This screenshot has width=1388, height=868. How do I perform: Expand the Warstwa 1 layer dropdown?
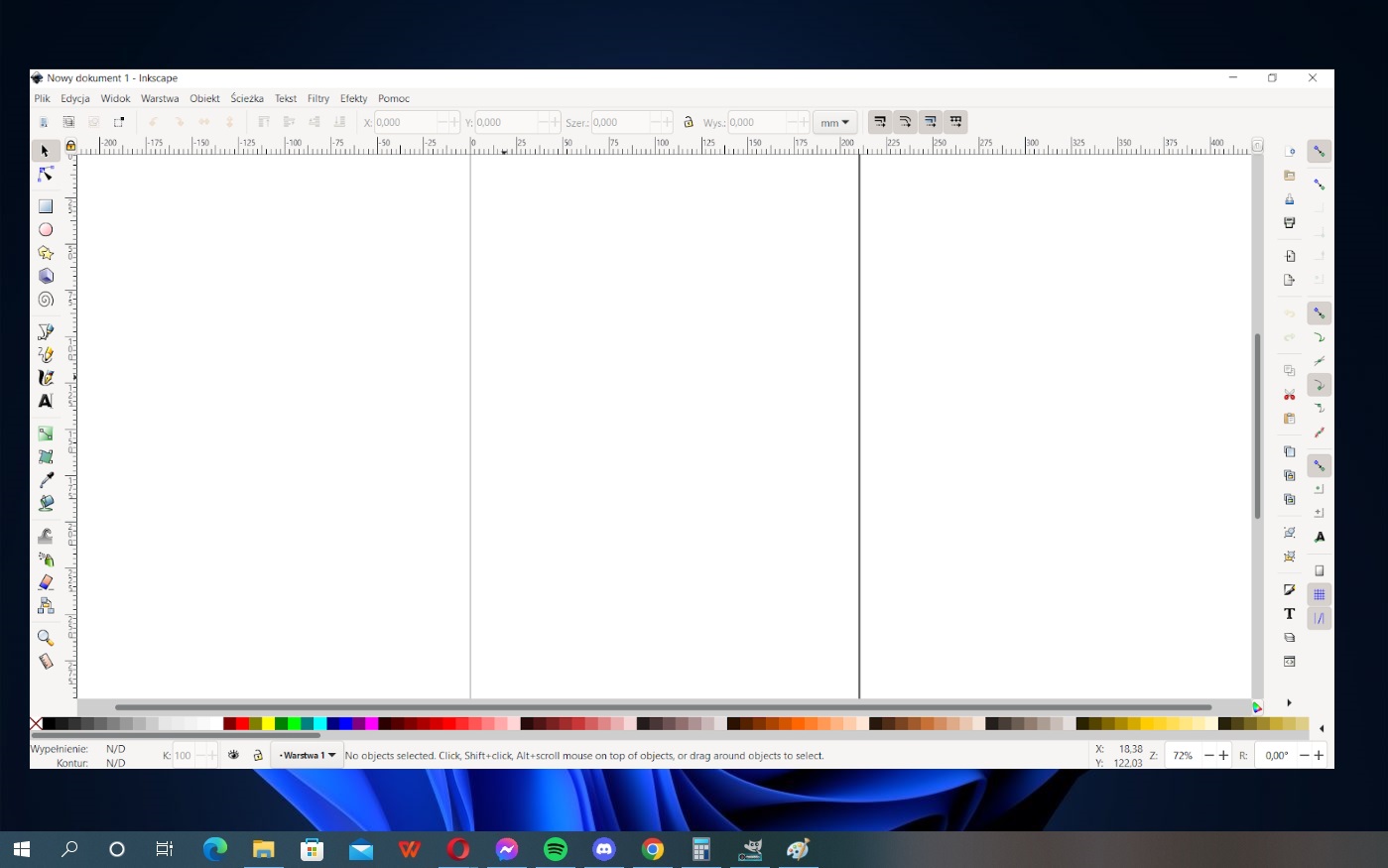(331, 755)
